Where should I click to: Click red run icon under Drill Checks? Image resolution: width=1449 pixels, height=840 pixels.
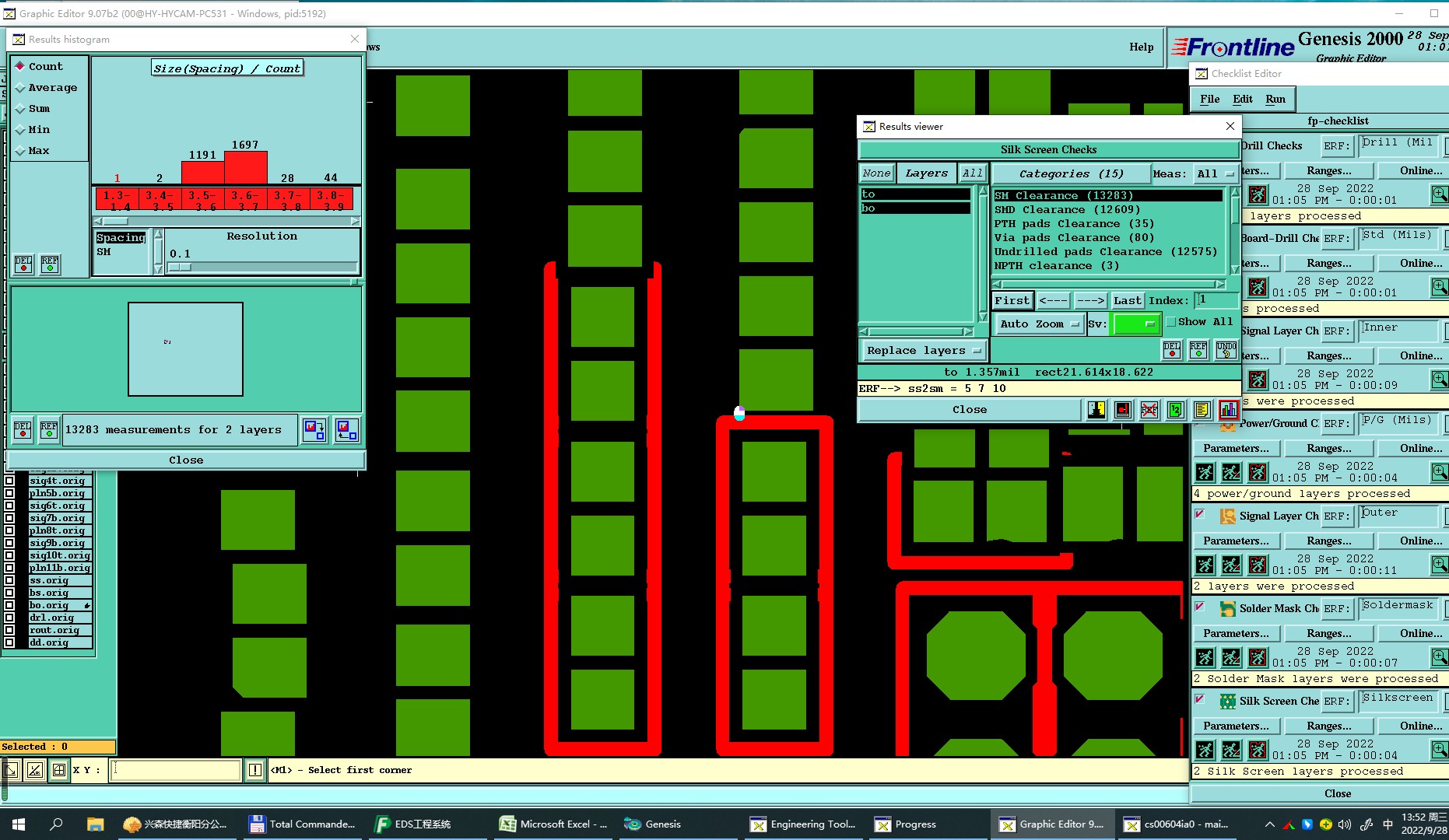pyautogui.click(x=1258, y=194)
